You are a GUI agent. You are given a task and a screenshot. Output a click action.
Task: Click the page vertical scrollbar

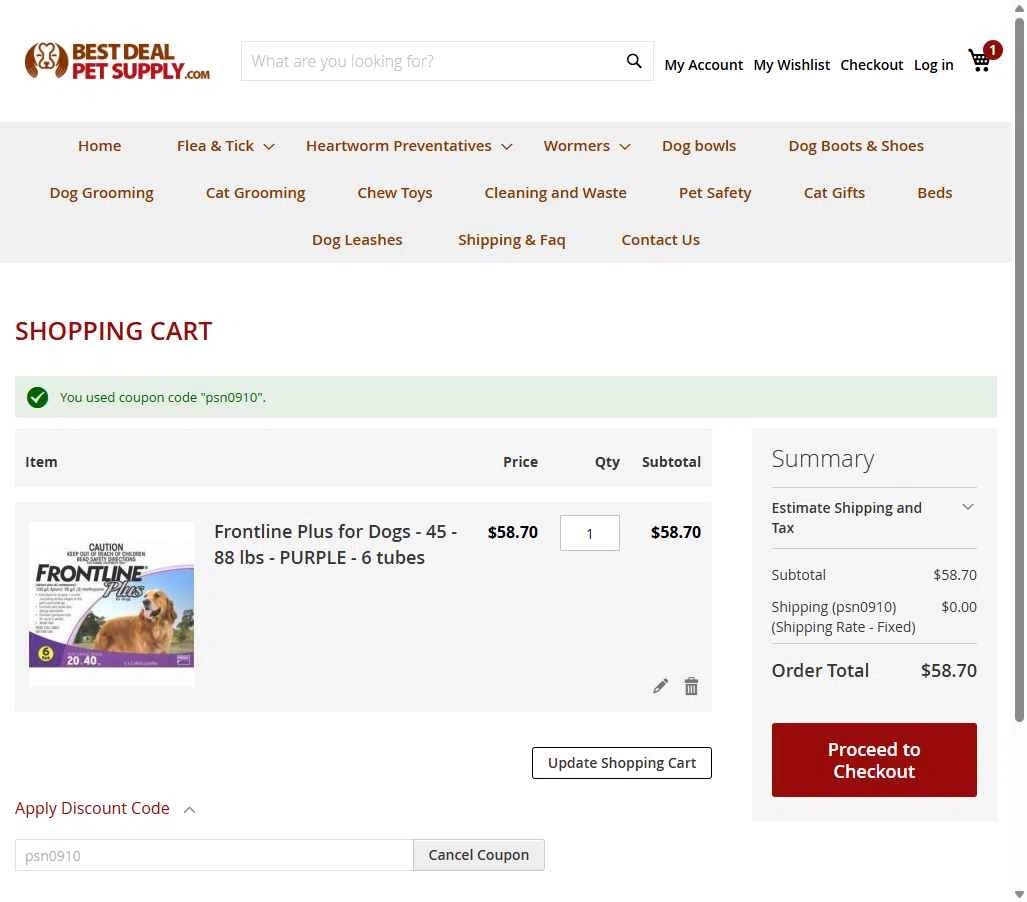(x=1019, y=370)
